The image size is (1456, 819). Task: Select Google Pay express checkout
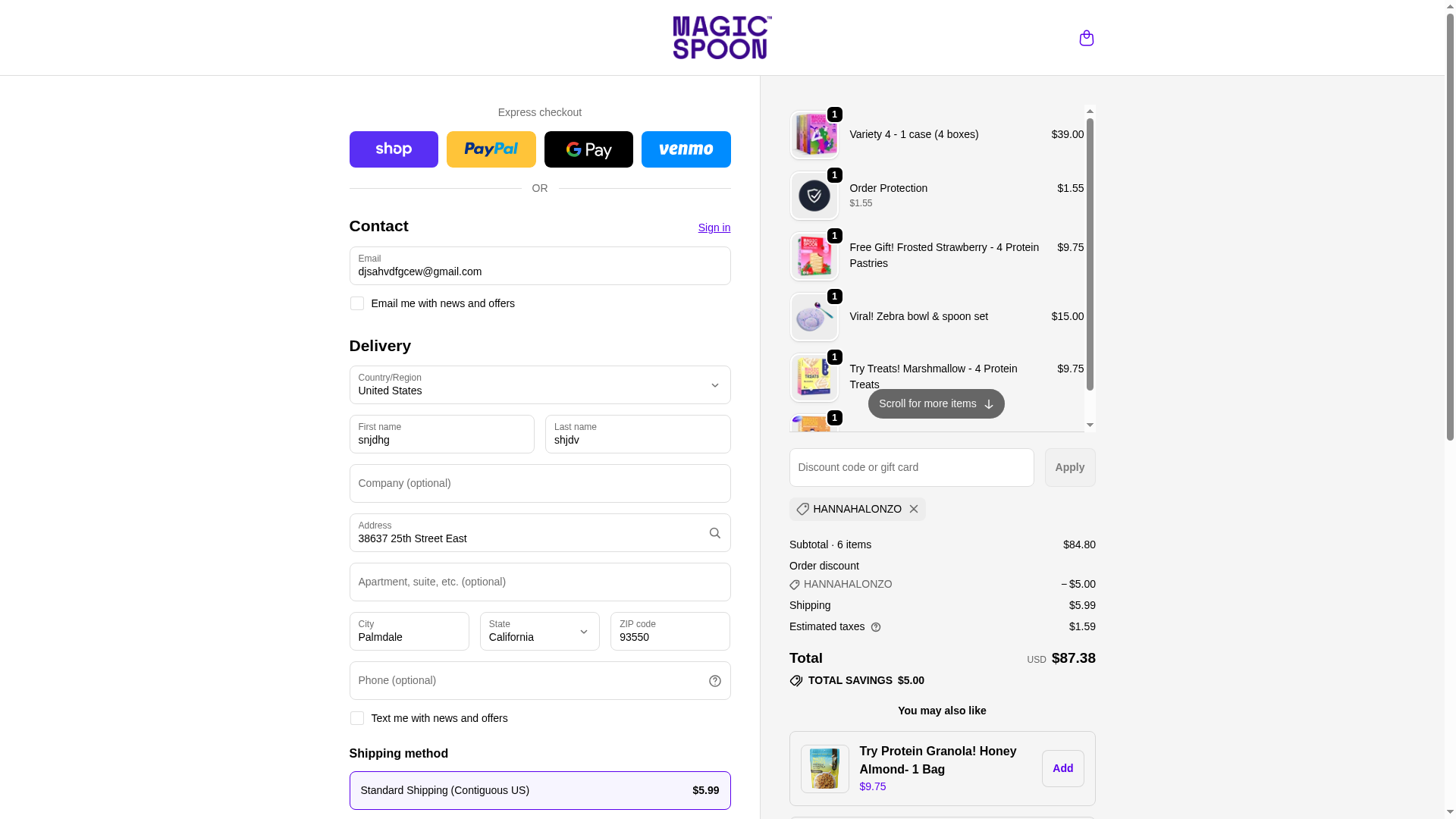click(588, 149)
